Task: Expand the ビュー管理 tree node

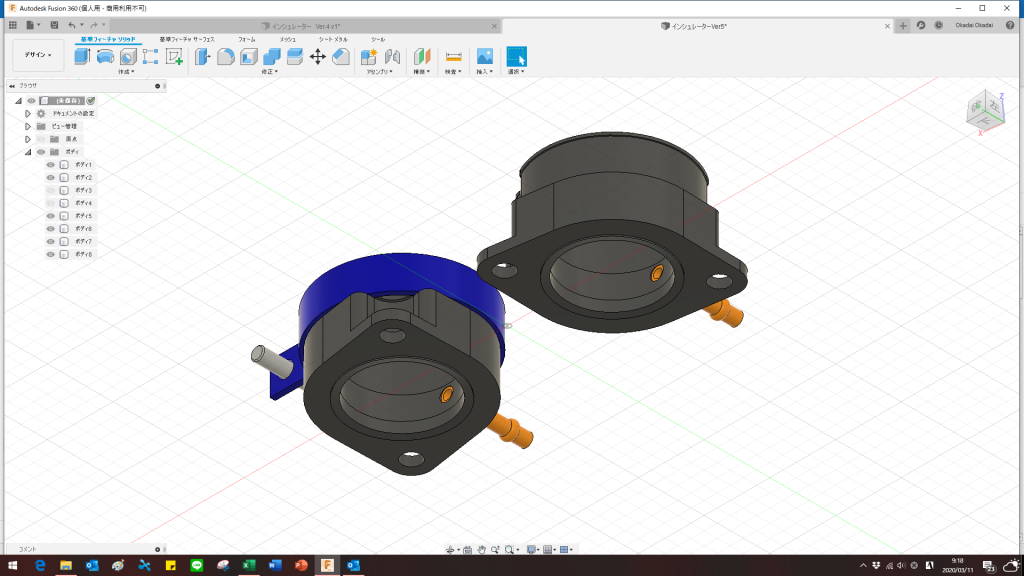Action: 27,126
